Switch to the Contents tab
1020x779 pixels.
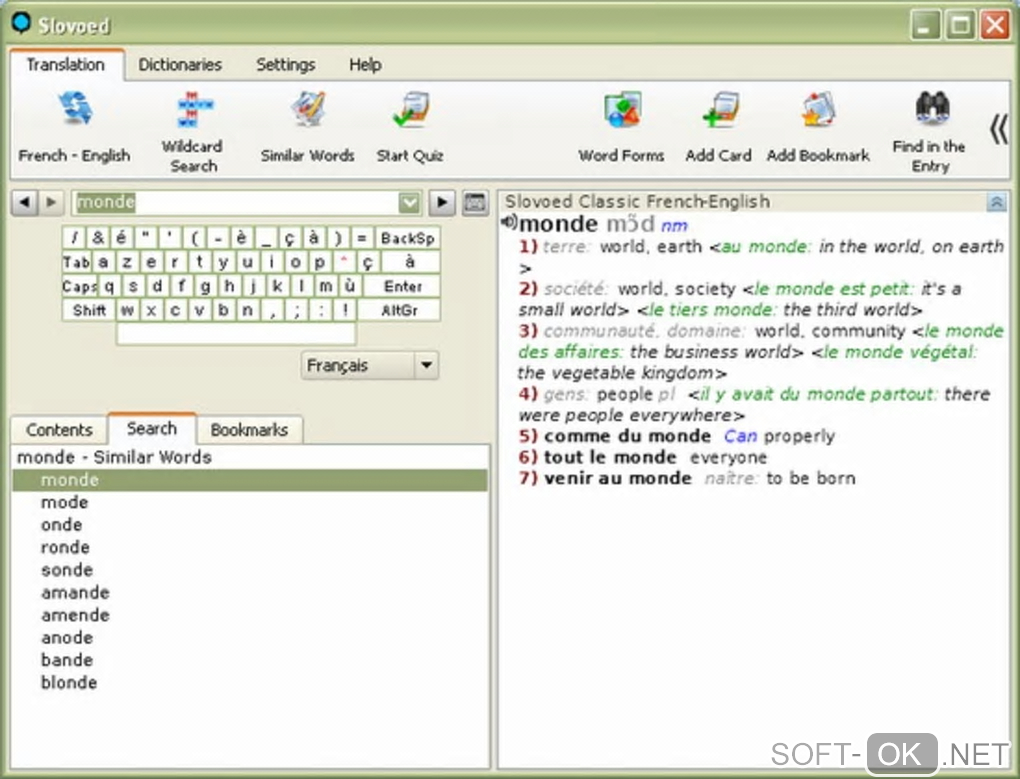click(59, 430)
